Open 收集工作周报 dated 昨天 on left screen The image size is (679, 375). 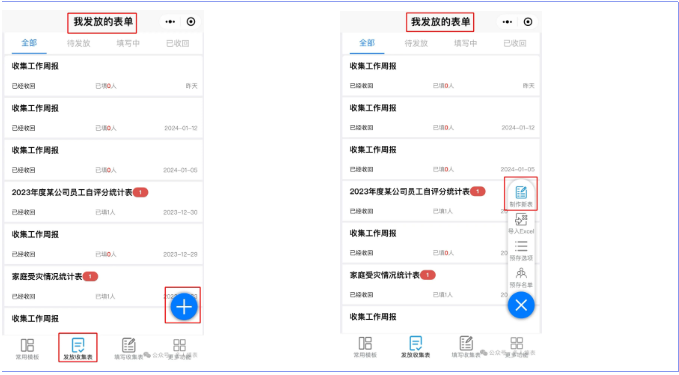103,75
